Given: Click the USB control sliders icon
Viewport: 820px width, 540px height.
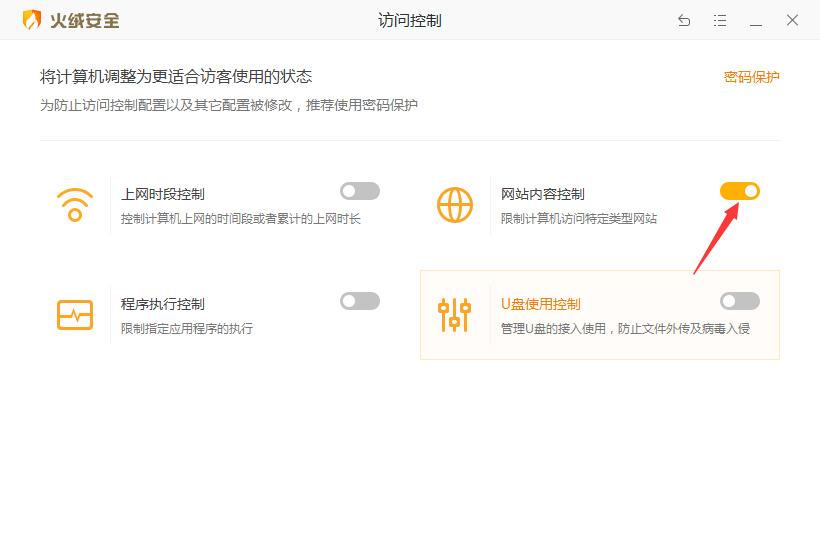Looking at the screenshot, I should [x=455, y=314].
